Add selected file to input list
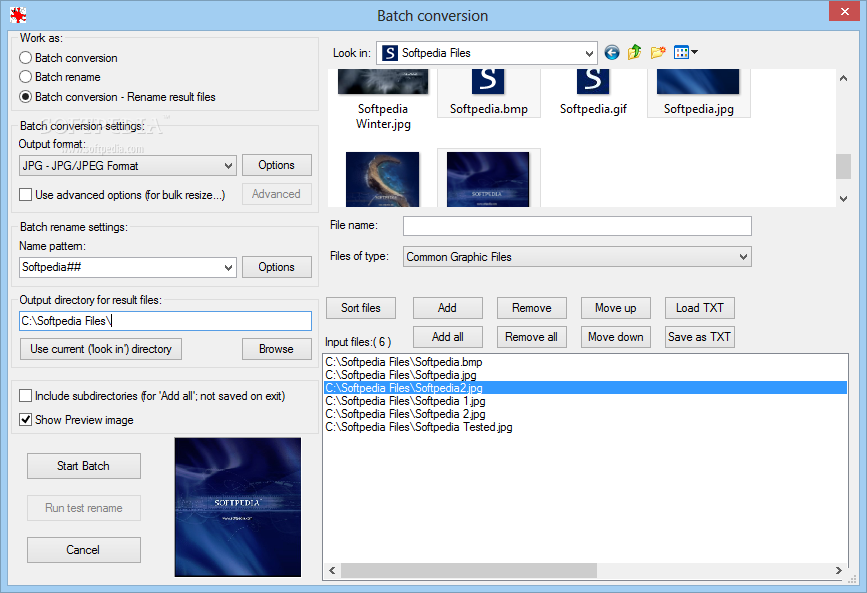This screenshot has height=593, width=867. tap(447, 308)
